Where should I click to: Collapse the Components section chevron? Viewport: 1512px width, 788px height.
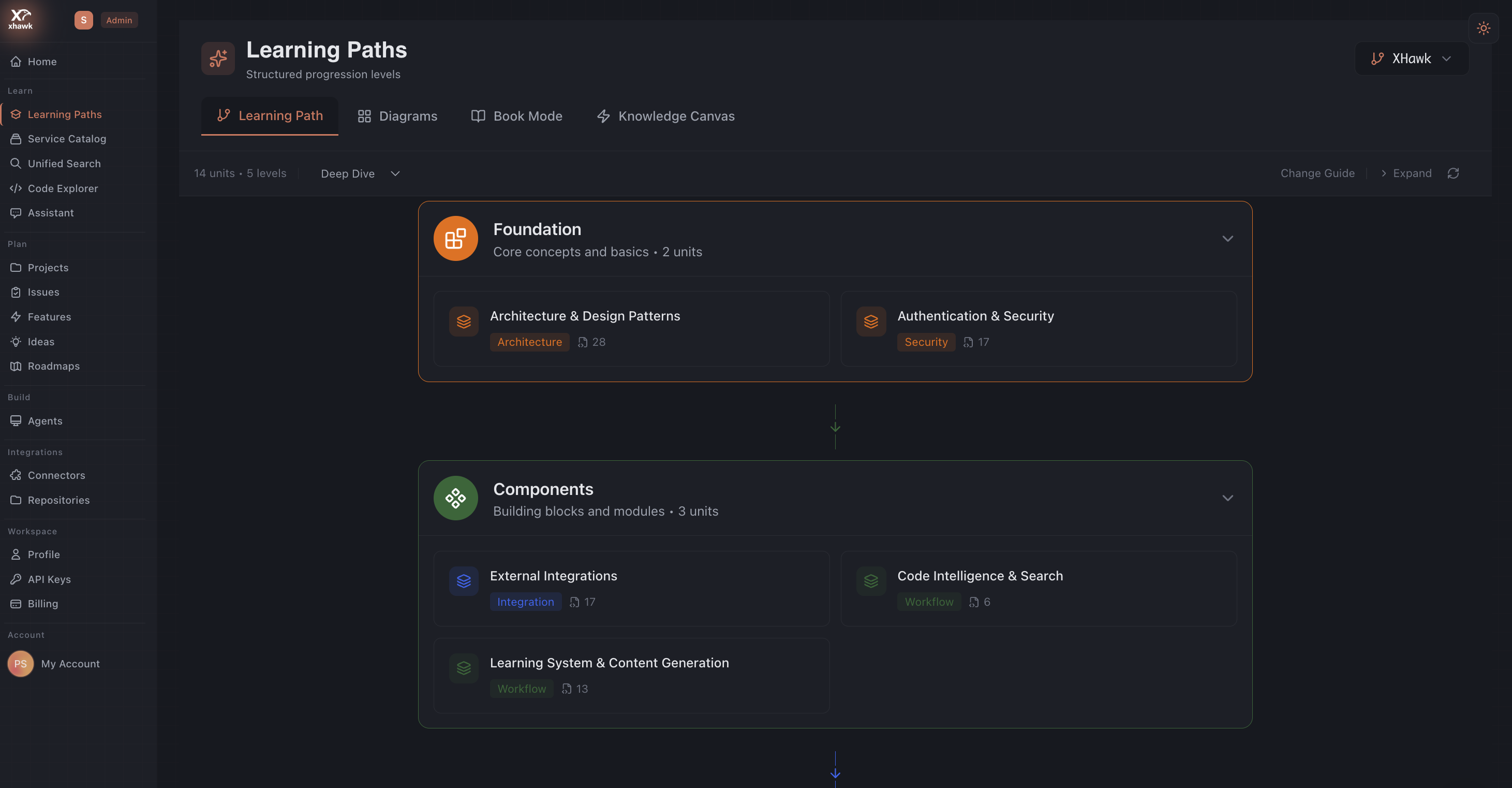(1228, 498)
